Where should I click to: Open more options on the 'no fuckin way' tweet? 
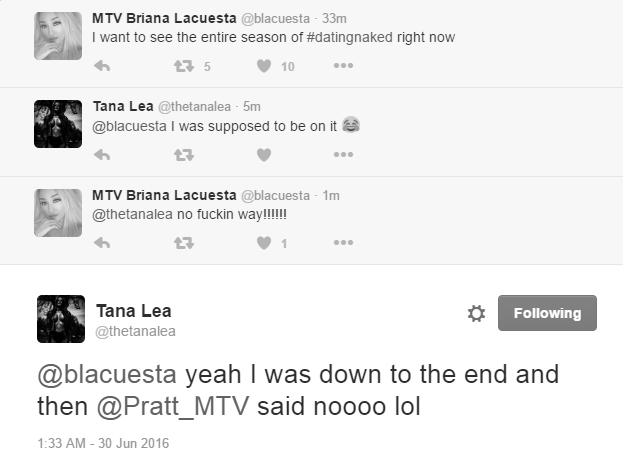343,242
